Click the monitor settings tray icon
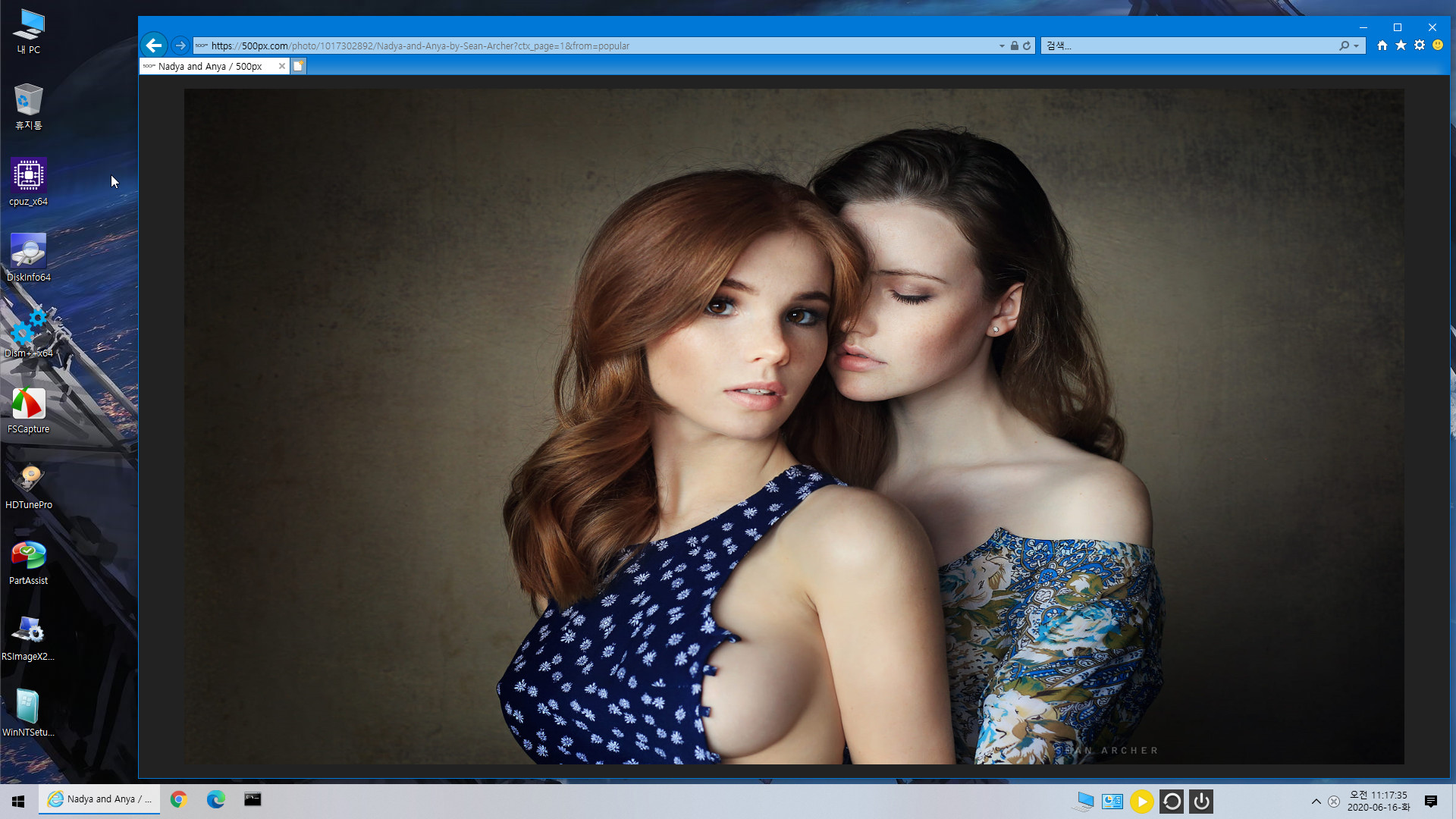This screenshot has height=819, width=1456. click(1112, 802)
